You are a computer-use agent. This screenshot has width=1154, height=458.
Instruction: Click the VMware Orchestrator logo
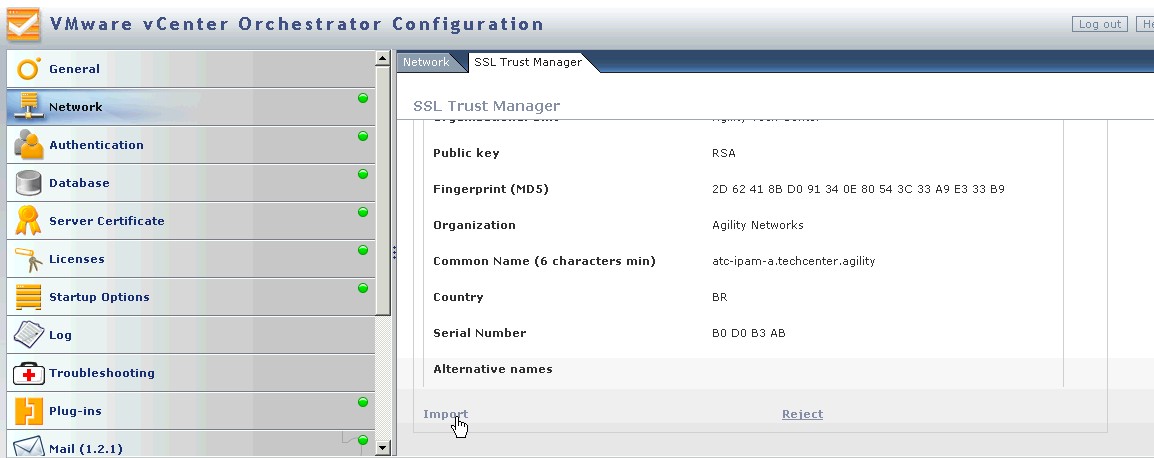click(25, 24)
